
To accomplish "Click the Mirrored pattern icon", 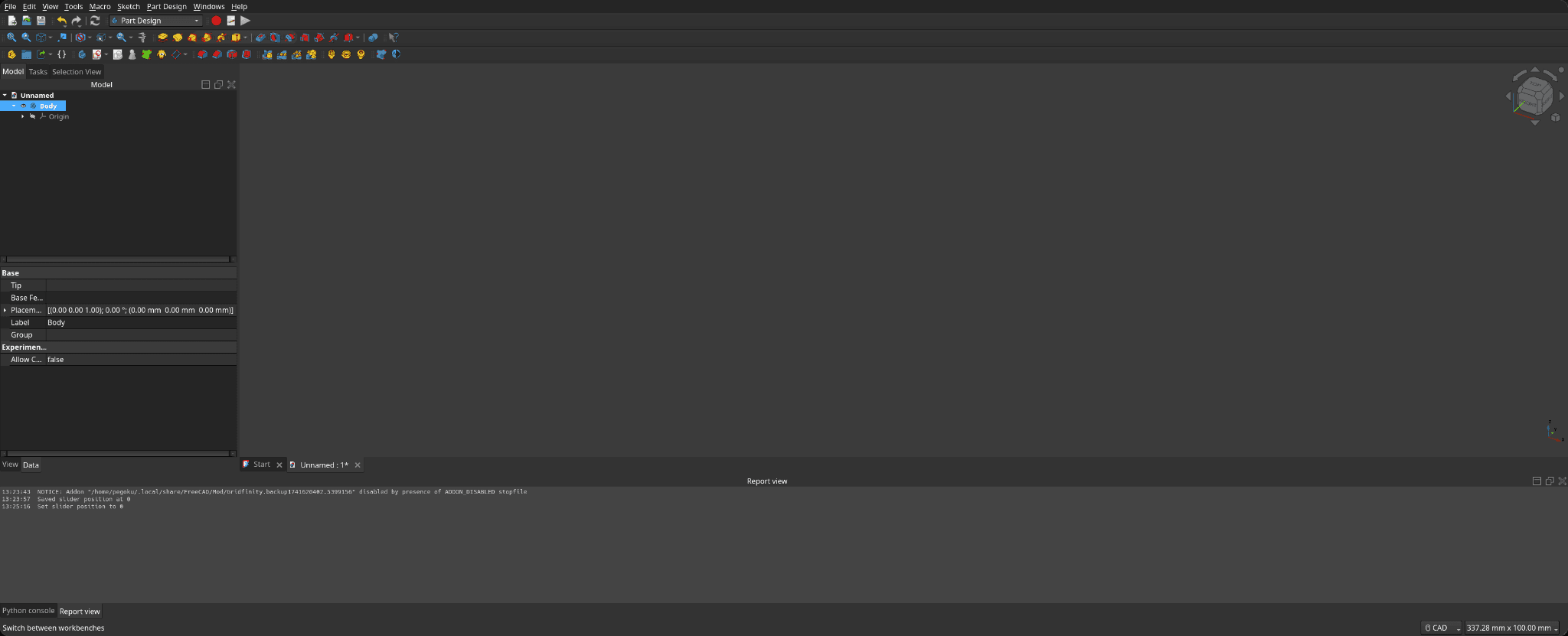I will pyautogui.click(x=266, y=54).
